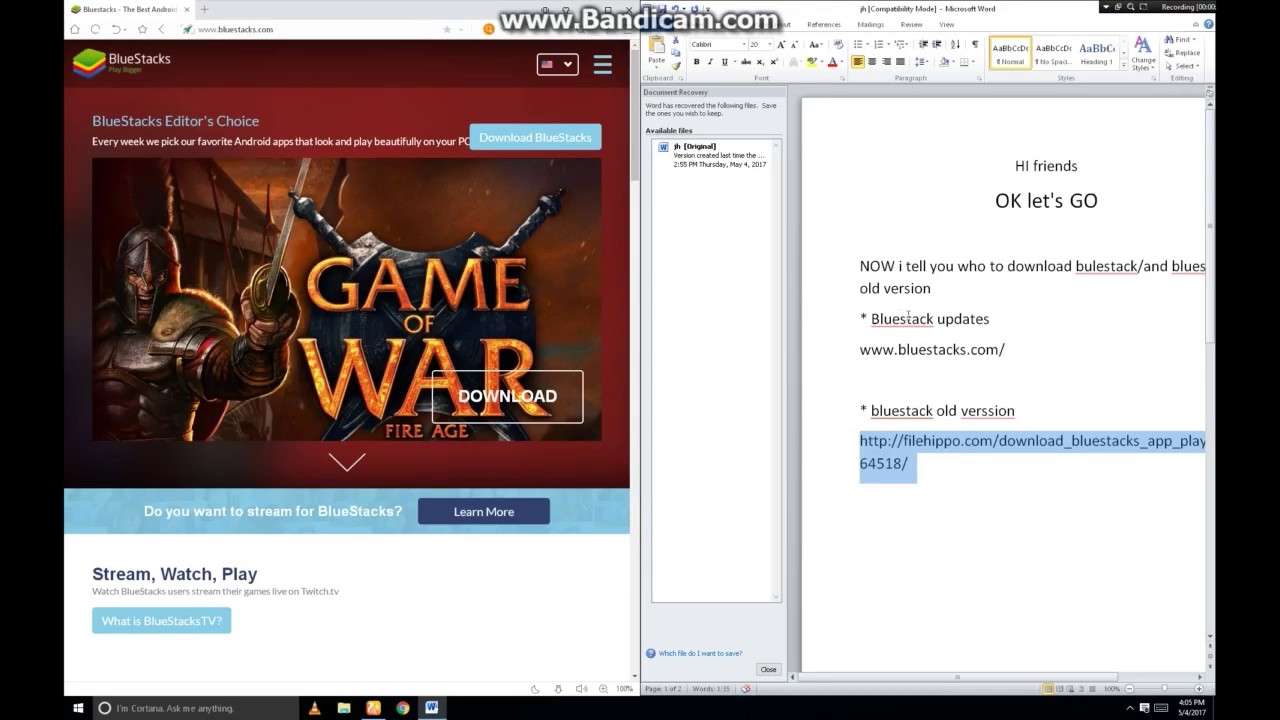
Task: Open VLC from the taskbar
Action: tap(314, 708)
